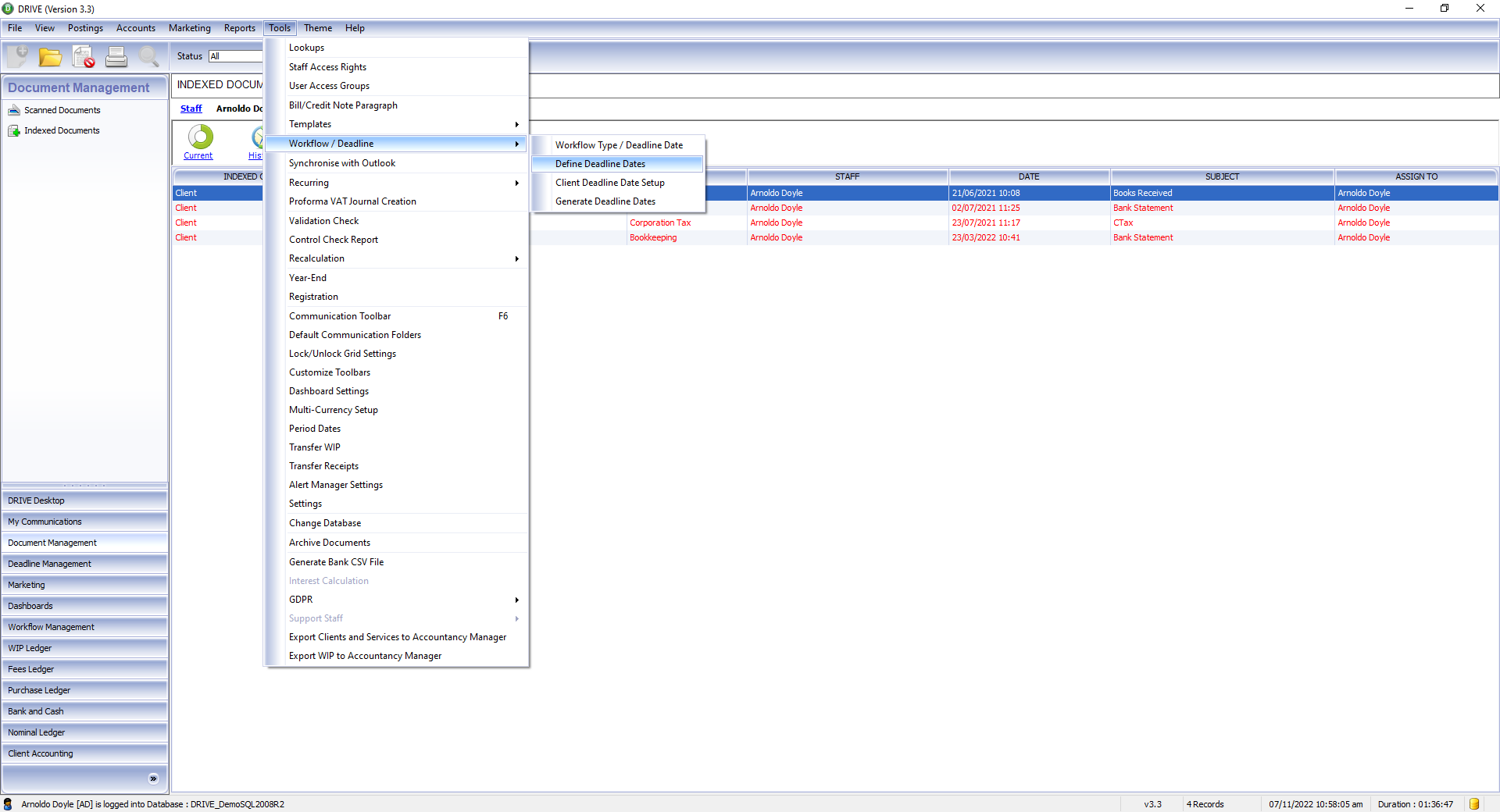
Task: Switch to Workflow Management panel
Action: 84,627
